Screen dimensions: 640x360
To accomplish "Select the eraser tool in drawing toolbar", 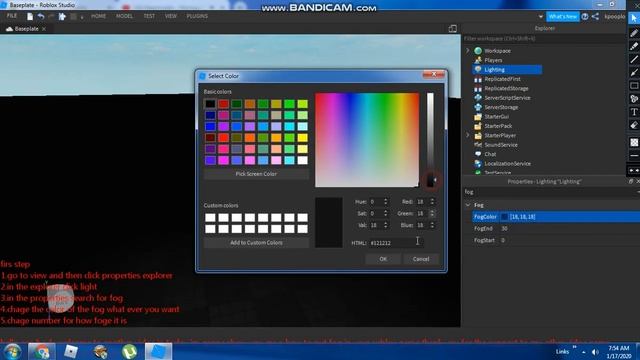I will 634,125.
